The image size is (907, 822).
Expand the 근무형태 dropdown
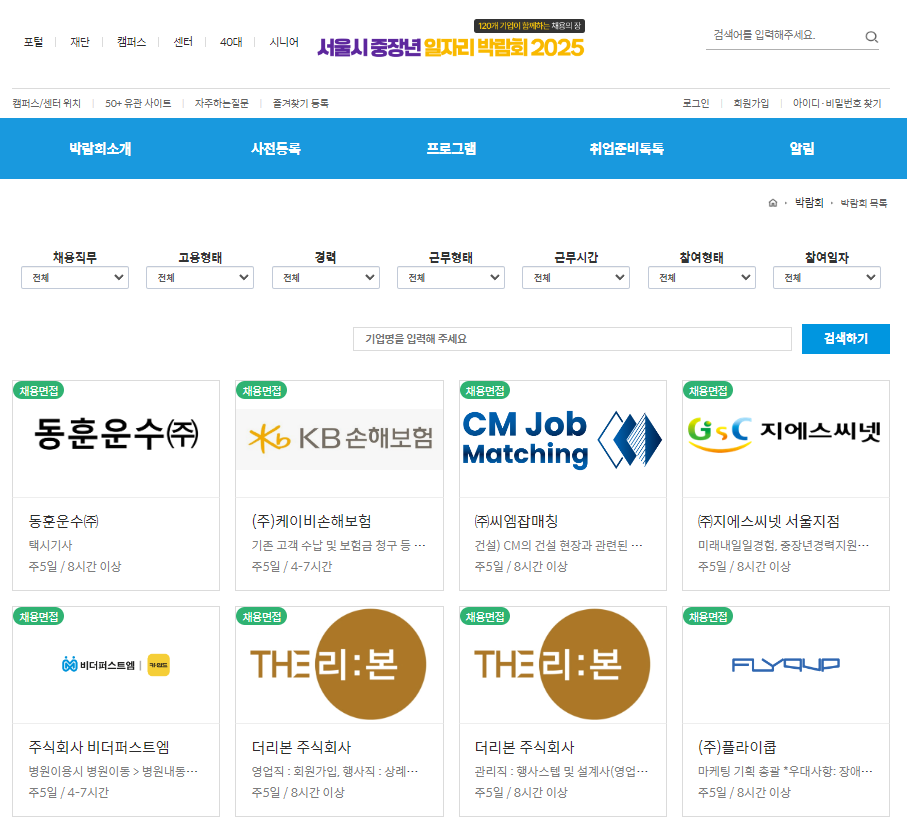point(451,278)
